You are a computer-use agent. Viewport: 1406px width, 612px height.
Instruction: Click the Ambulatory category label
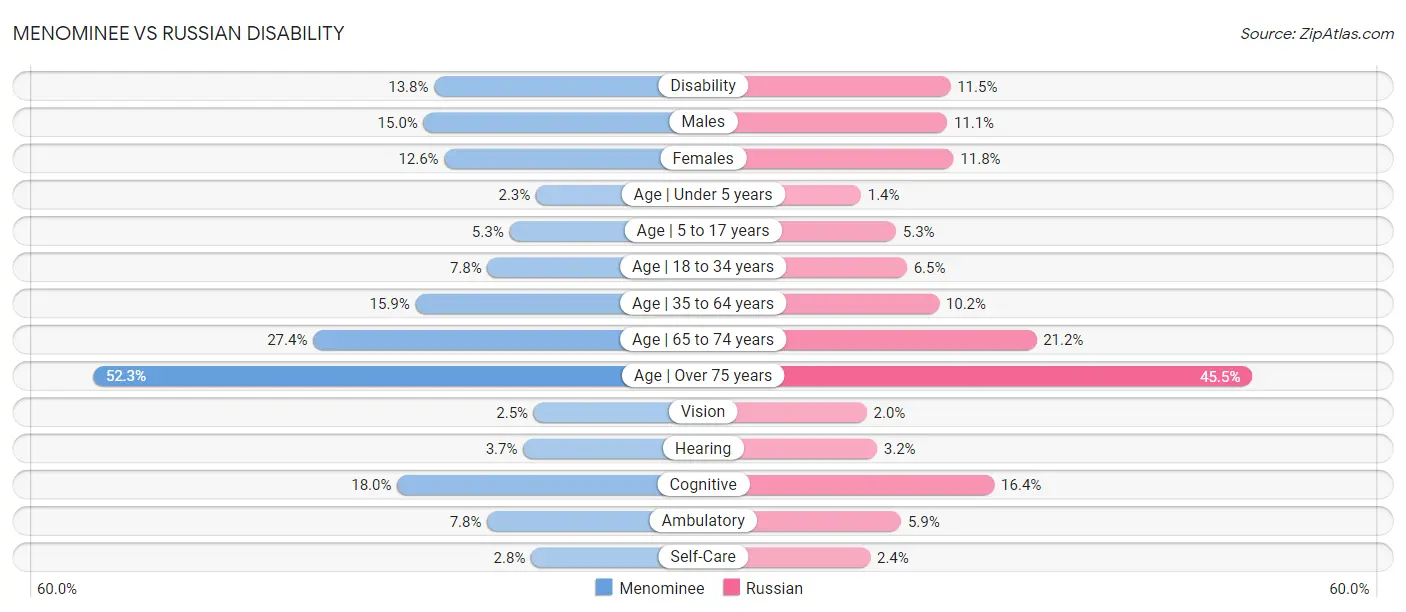click(x=703, y=521)
